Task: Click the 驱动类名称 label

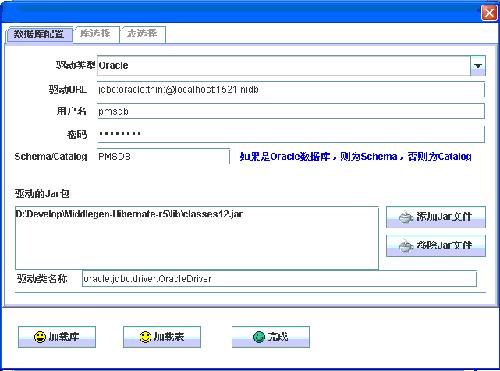Action: click(42, 278)
